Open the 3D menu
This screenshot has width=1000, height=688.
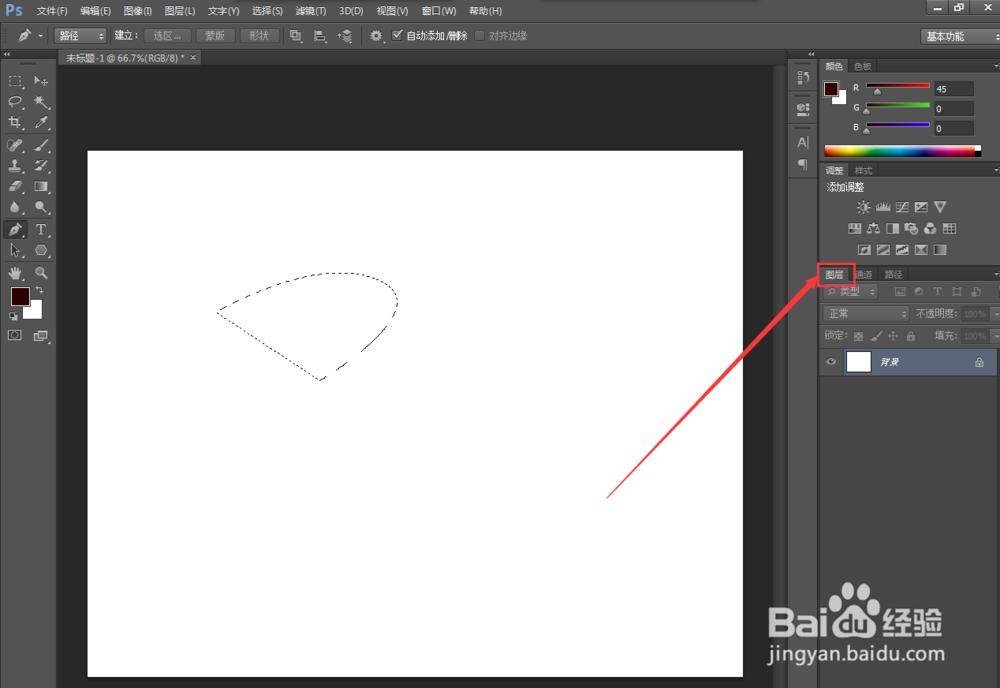coord(351,11)
